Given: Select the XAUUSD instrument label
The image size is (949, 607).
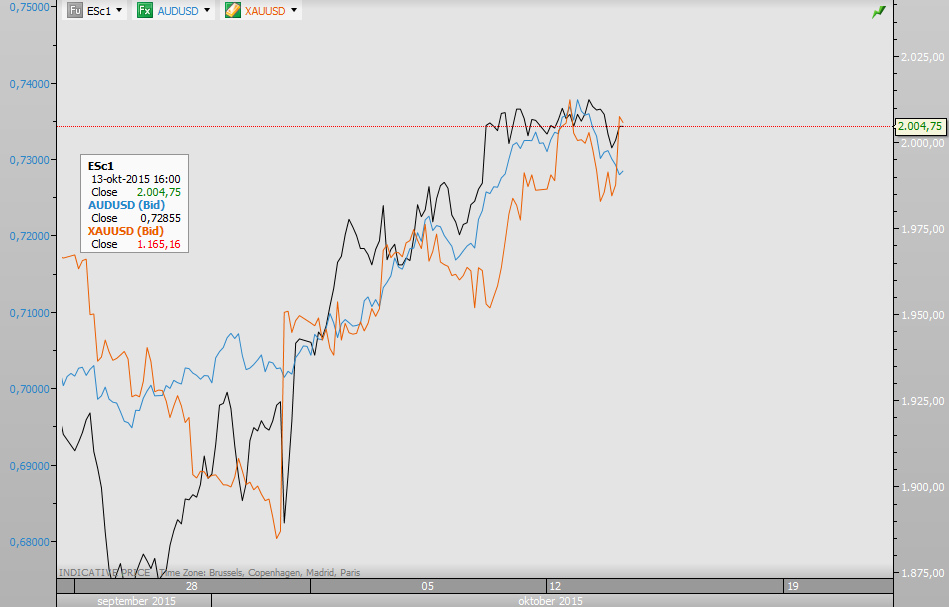Looking at the screenshot, I should (x=265, y=11).
